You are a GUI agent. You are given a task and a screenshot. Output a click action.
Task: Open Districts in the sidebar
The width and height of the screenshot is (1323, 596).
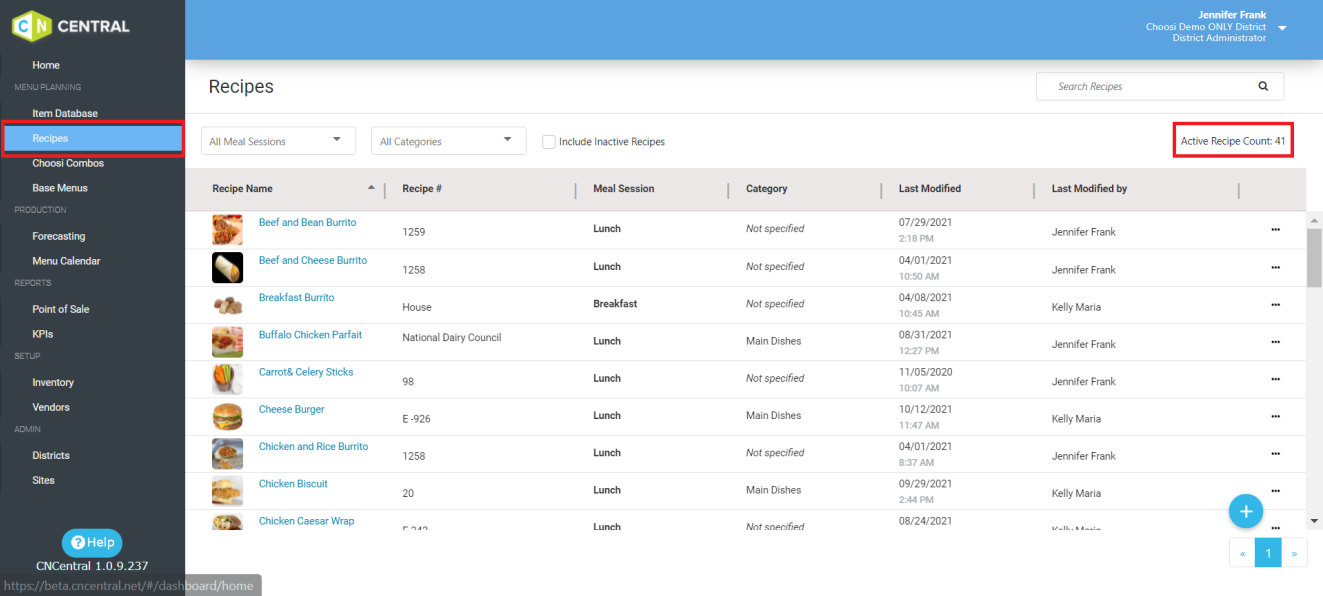pyautogui.click(x=51, y=456)
